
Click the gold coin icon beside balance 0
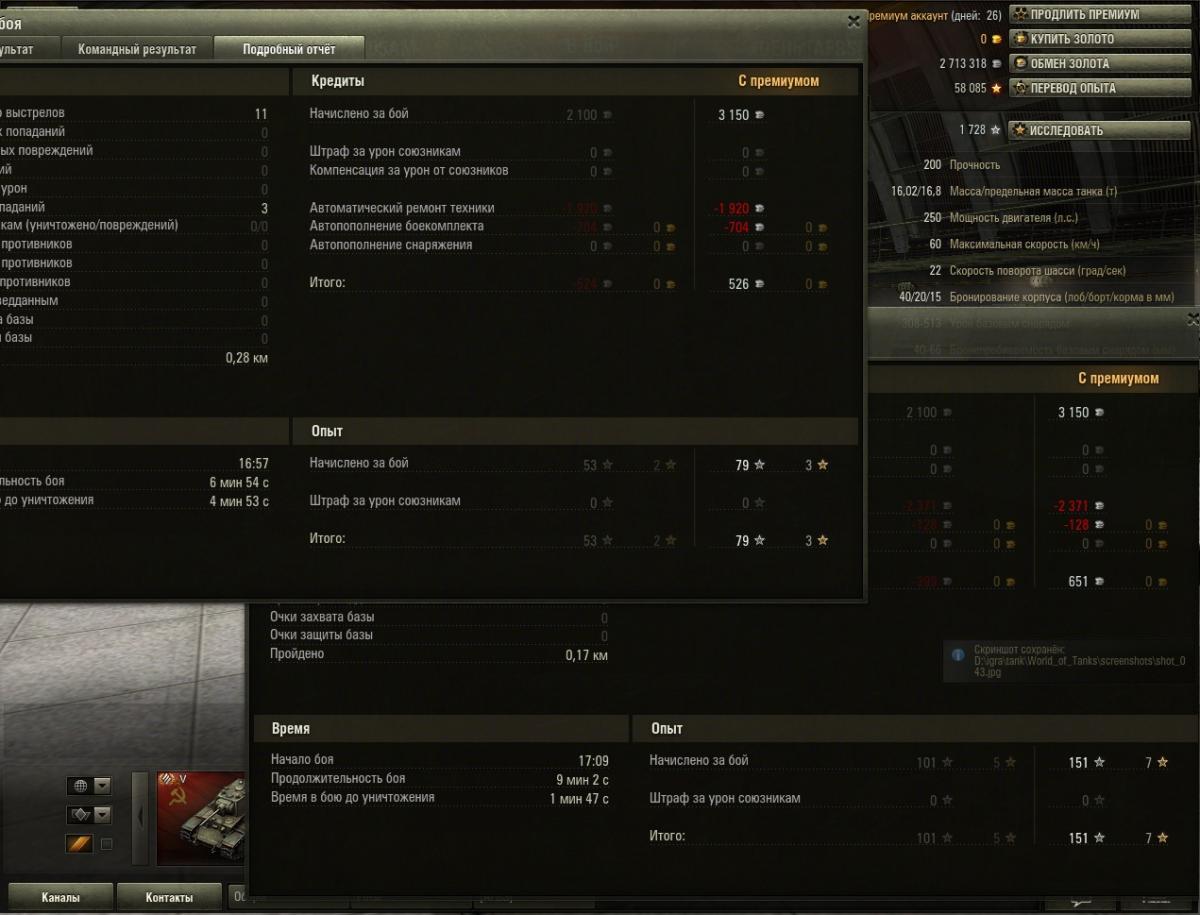click(996, 40)
